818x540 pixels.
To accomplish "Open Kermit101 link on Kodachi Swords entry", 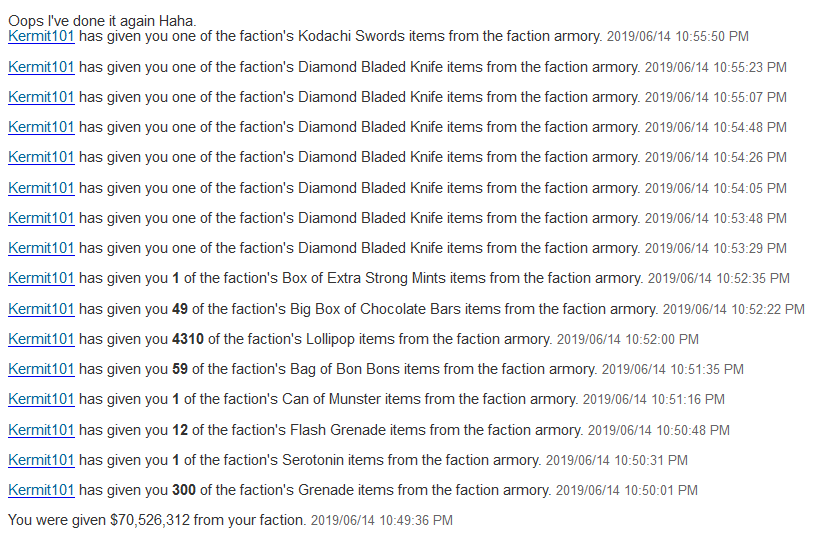I will [41, 36].
